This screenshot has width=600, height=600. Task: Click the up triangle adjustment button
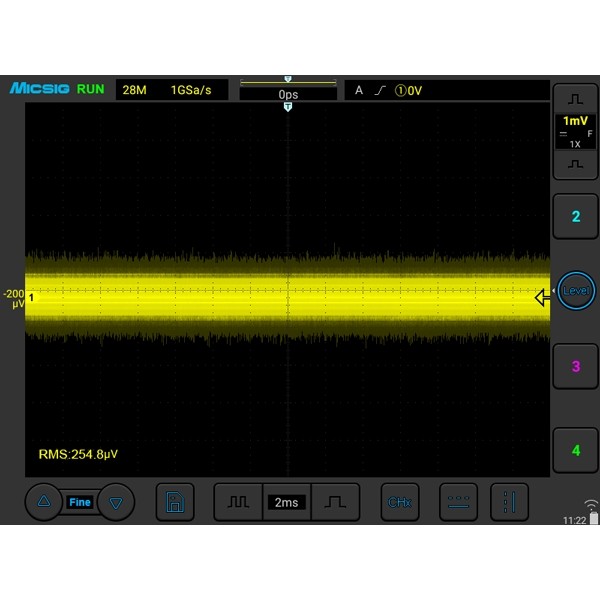click(x=44, y=502)
